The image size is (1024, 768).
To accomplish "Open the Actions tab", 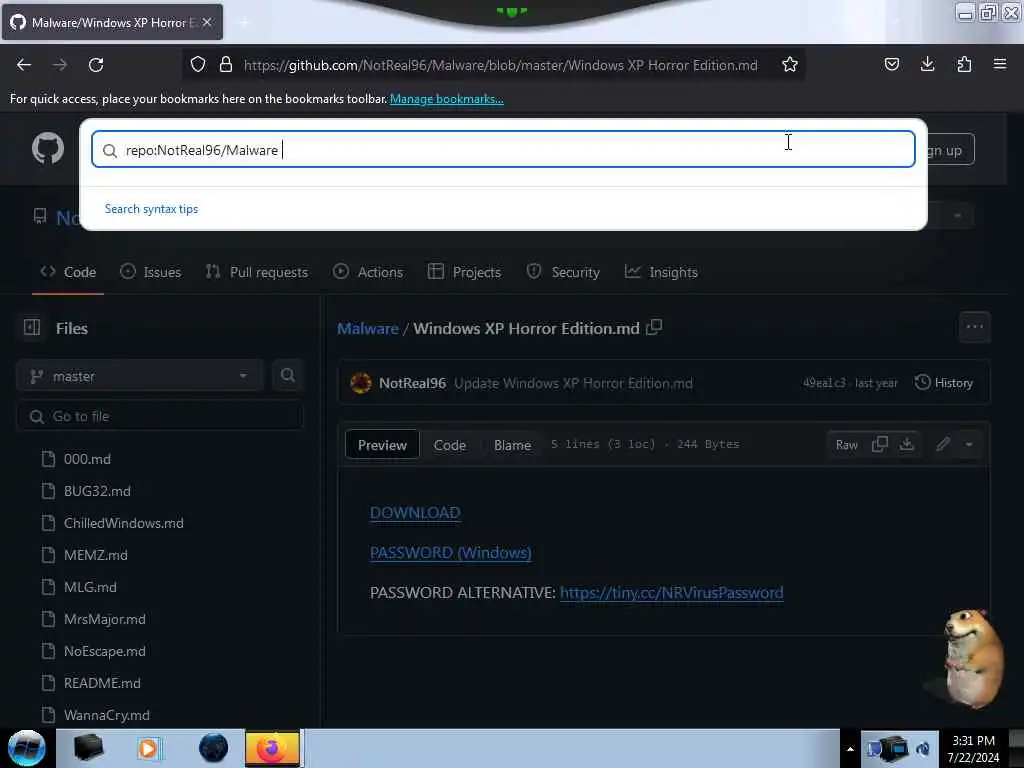I will [368, 272].
